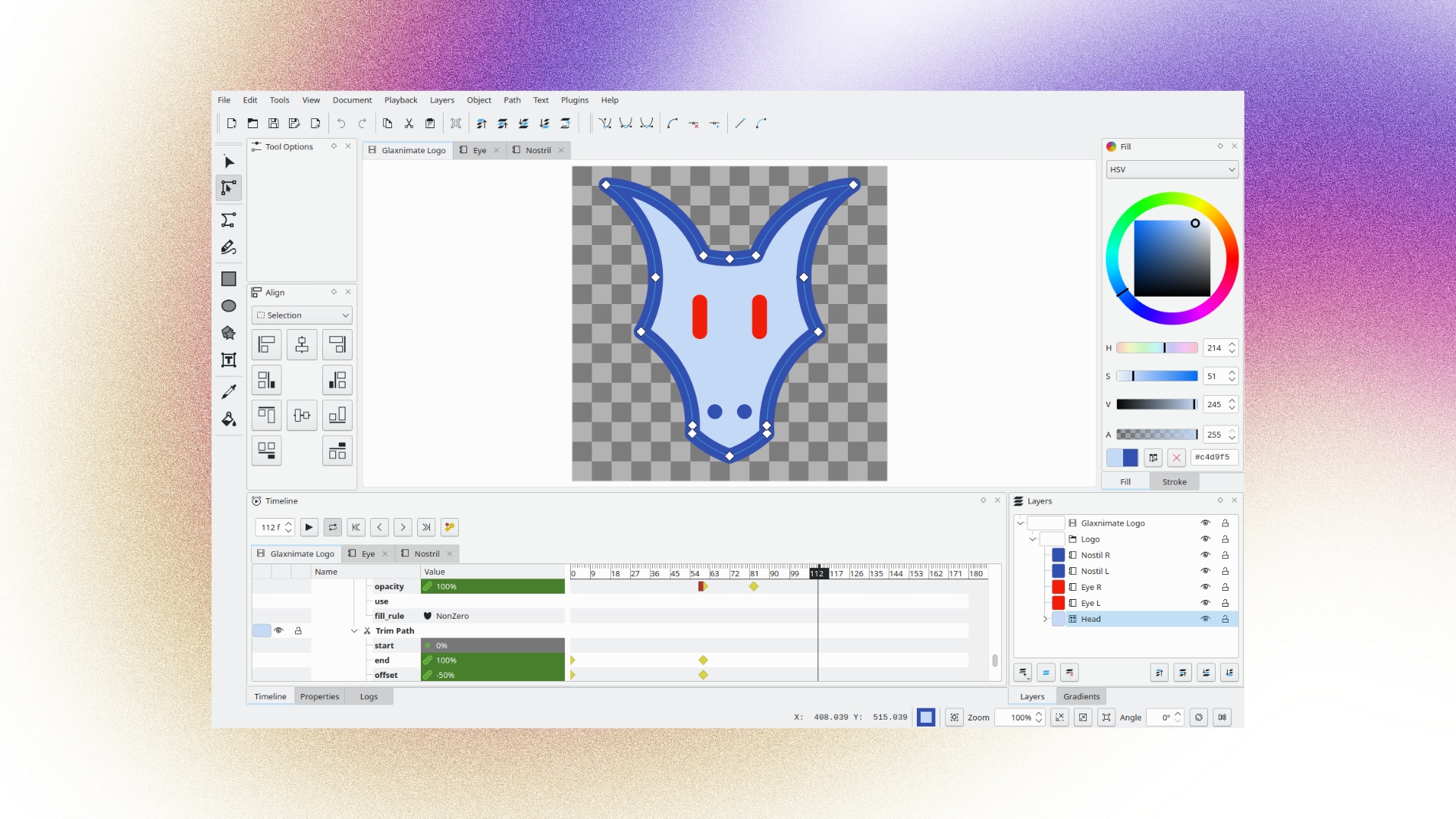Viewport: 1456px width, 819px height.
Task: Lock the Head layer
Action: [x=1225, y=619]
